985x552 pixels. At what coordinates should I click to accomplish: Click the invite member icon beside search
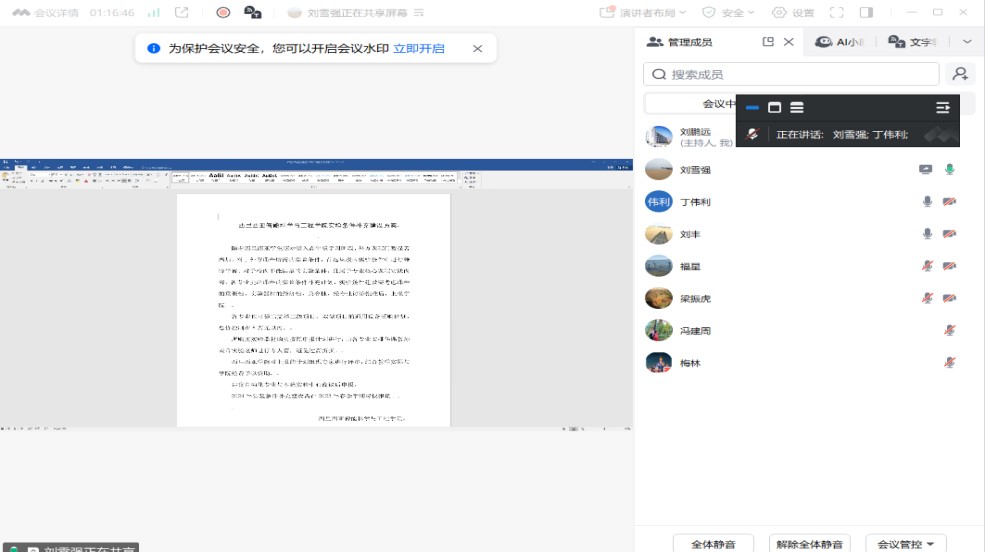click(x=960, y=74)
